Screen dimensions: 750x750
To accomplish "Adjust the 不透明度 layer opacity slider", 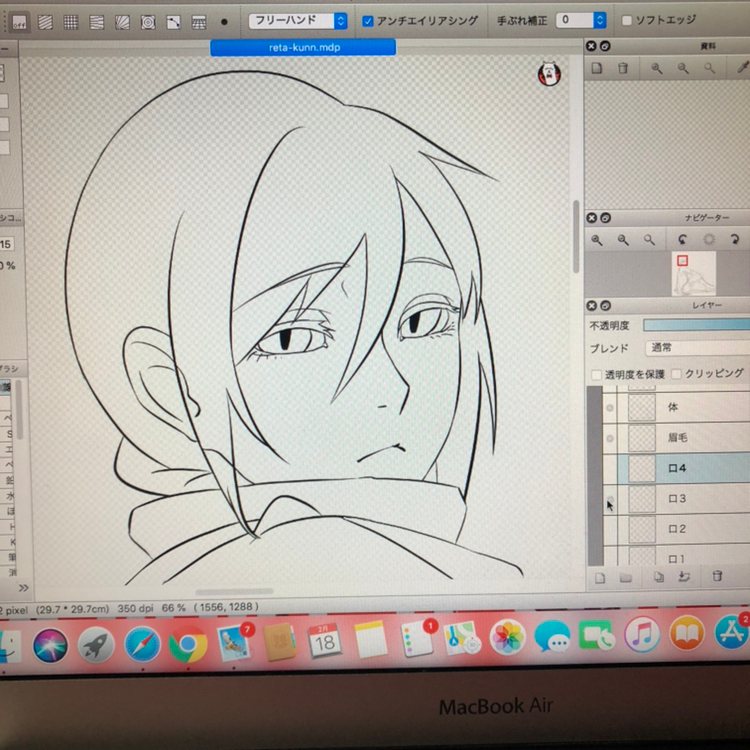I will tap(696, 325).
